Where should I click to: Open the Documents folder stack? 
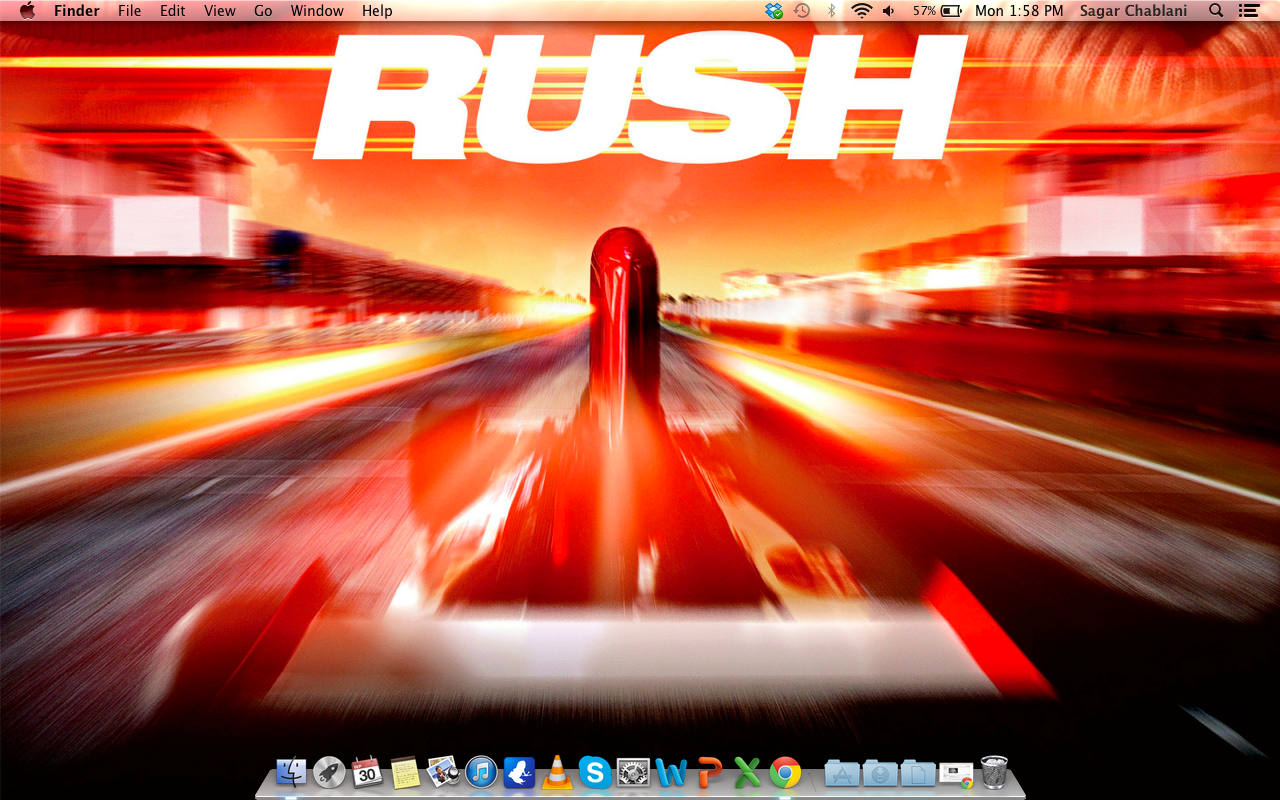(x=918, y=772)
